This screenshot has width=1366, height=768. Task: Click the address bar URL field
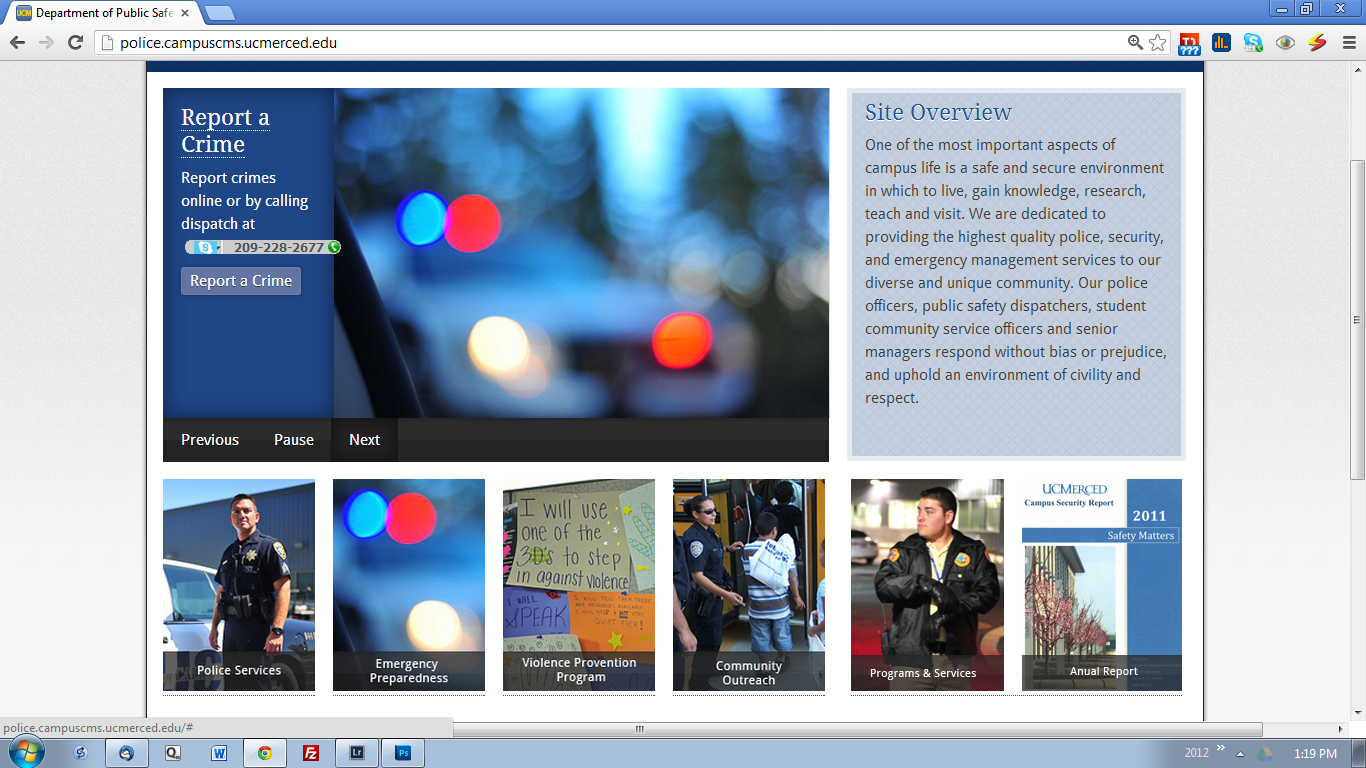coord(600,42)
